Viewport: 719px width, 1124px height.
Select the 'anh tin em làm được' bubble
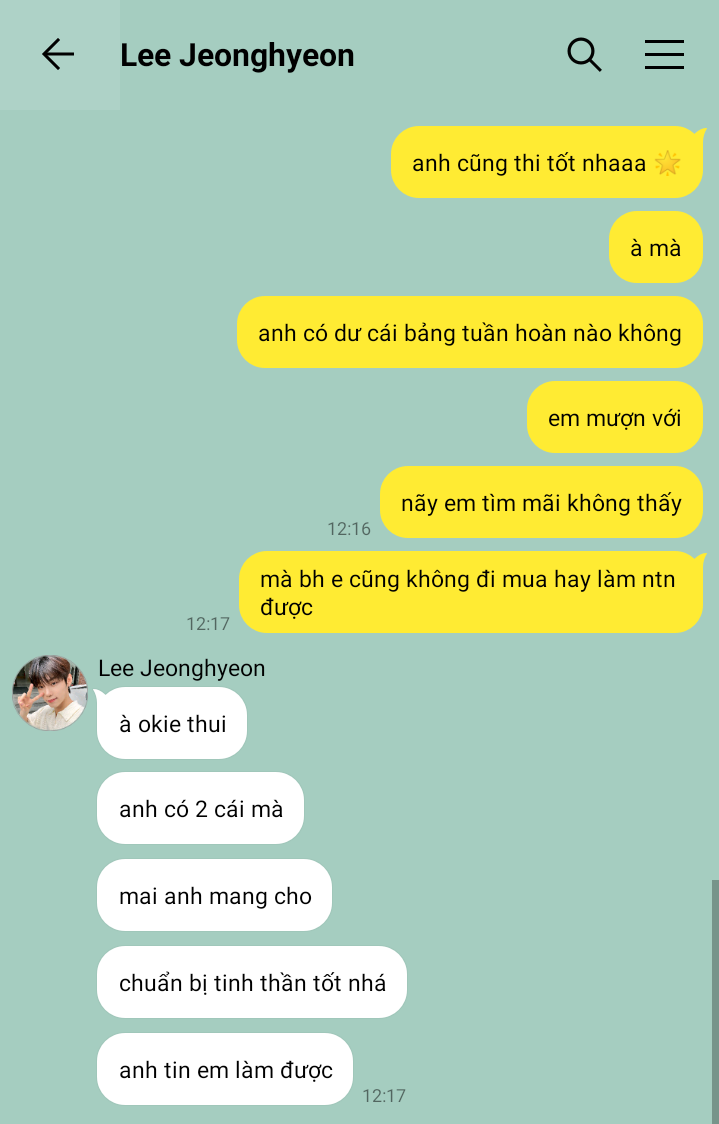pos(225,1070)
